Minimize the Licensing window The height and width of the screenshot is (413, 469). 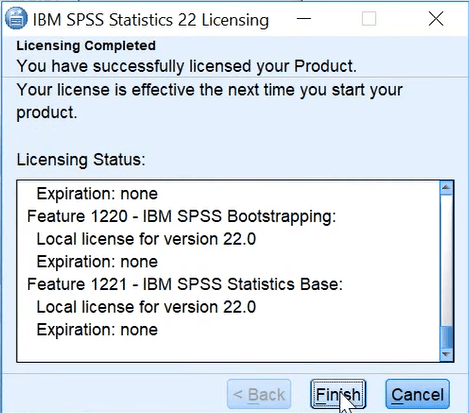pyautogui.click(x=304, y=19)
